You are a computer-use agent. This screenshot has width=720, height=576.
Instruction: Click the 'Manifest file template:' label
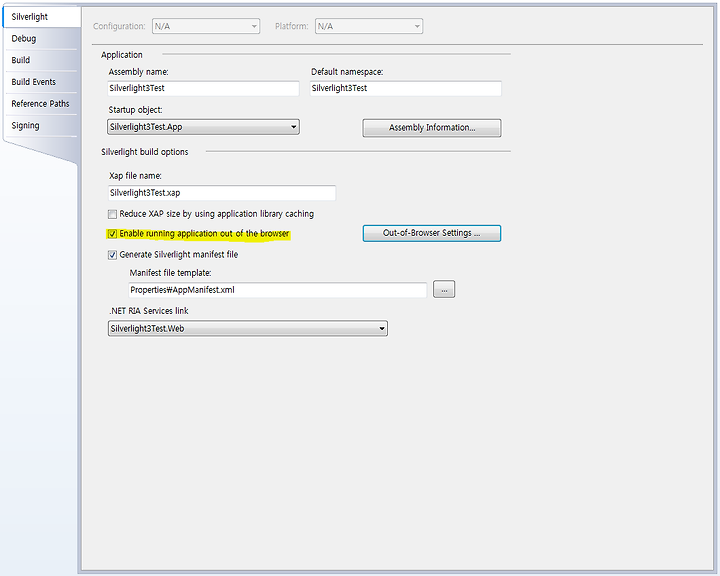(170, 273)
